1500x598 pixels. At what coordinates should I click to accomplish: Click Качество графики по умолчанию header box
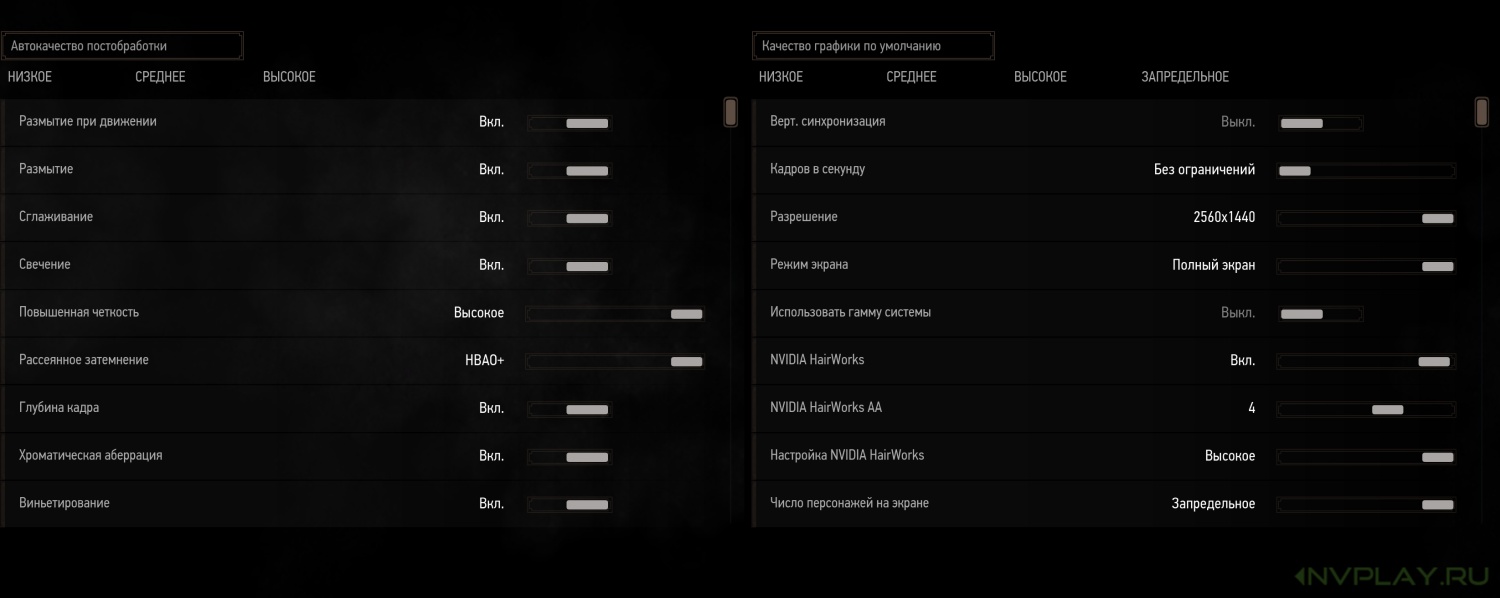(873, 46)
